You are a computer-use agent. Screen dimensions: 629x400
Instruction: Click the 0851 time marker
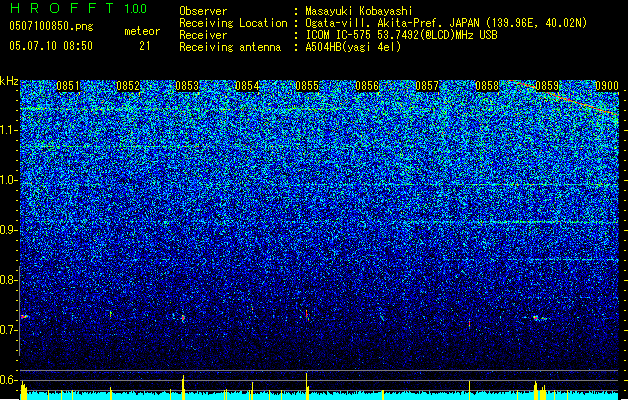point(68,86)
